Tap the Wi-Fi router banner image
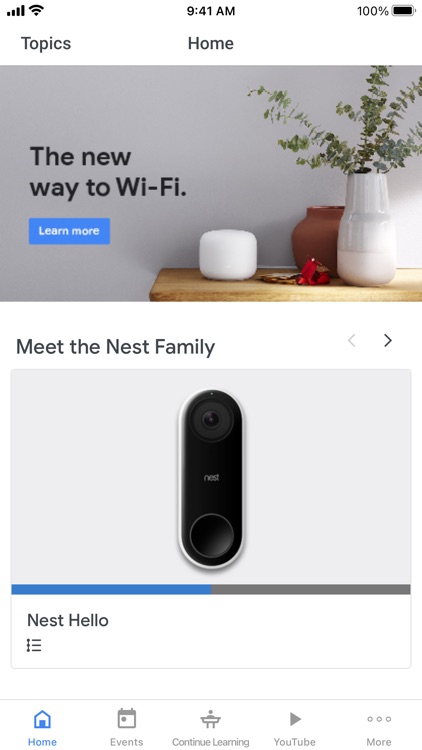Viewport: 422px width, 750px height. click(x=211, y=183)
